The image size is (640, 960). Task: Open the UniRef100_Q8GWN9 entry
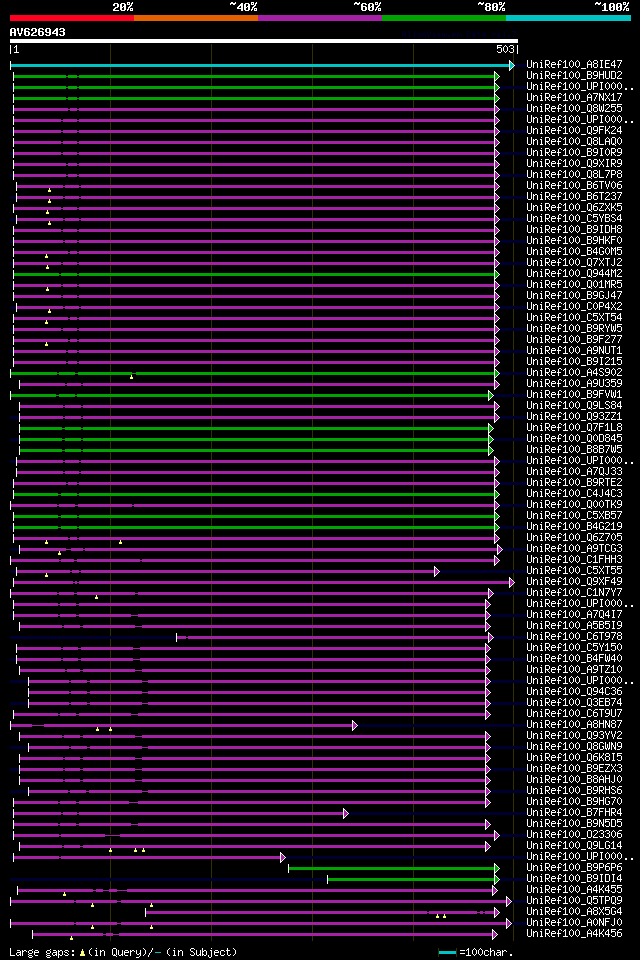pos(574,748)
